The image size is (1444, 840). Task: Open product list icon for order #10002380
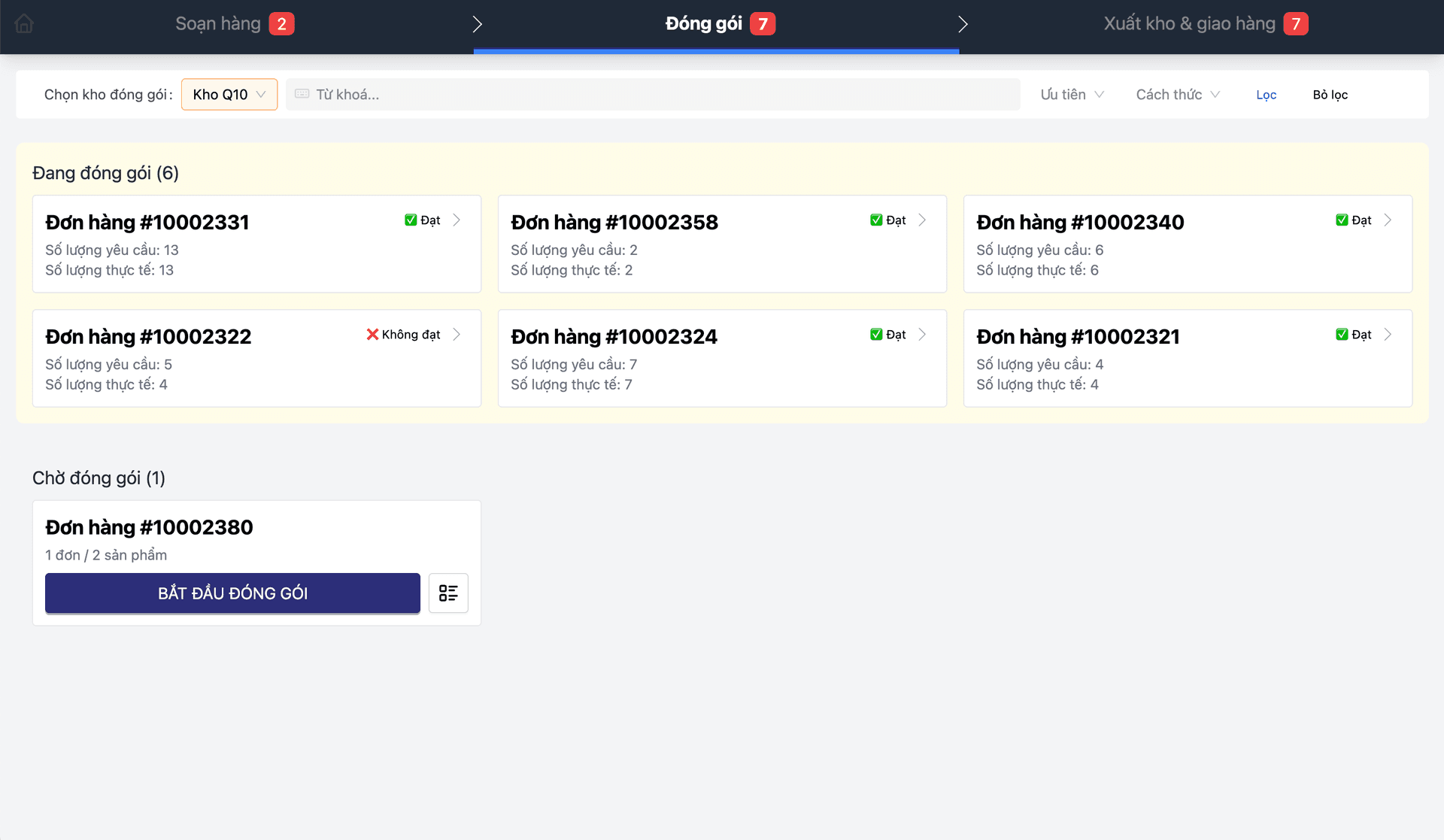point(448,593)
